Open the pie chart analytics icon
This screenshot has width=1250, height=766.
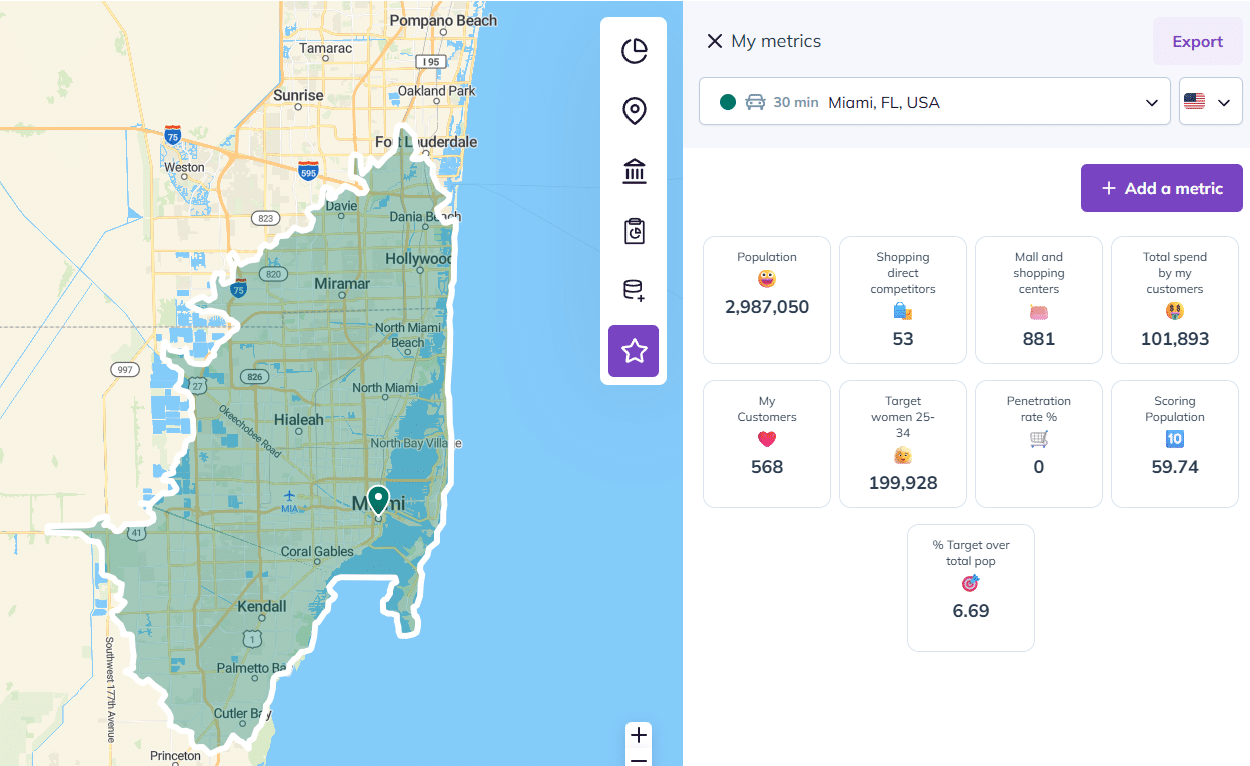(634, 51)
